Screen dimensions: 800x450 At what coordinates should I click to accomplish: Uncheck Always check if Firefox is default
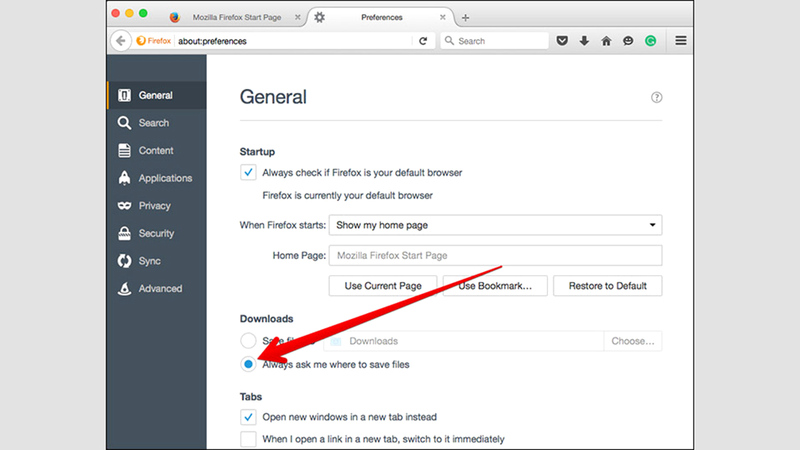pos(248,173)
